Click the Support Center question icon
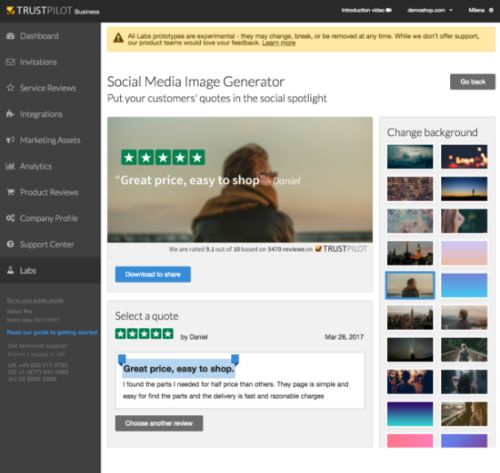Screen dimensions: 500x473 (x=10, y=244)
